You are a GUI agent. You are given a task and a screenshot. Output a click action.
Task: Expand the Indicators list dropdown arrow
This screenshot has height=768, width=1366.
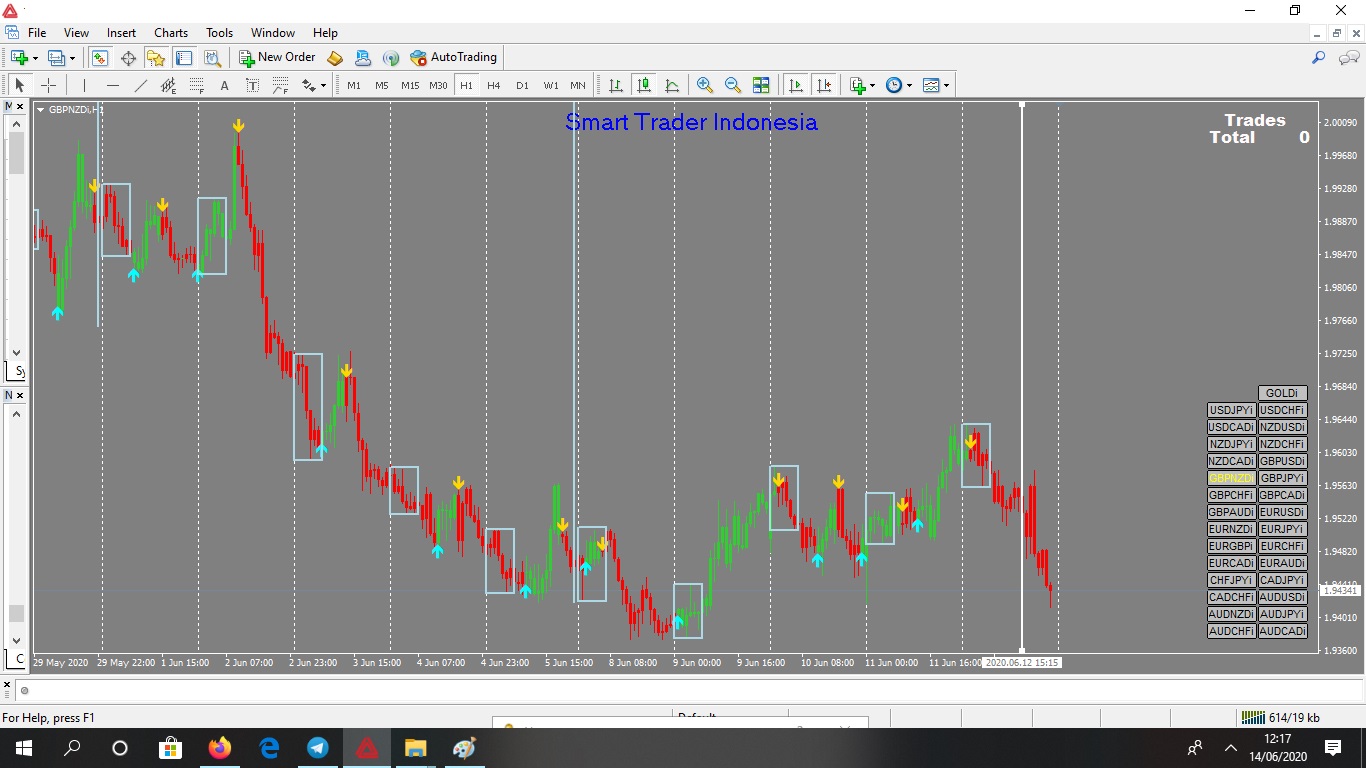(x=873, y=86)
